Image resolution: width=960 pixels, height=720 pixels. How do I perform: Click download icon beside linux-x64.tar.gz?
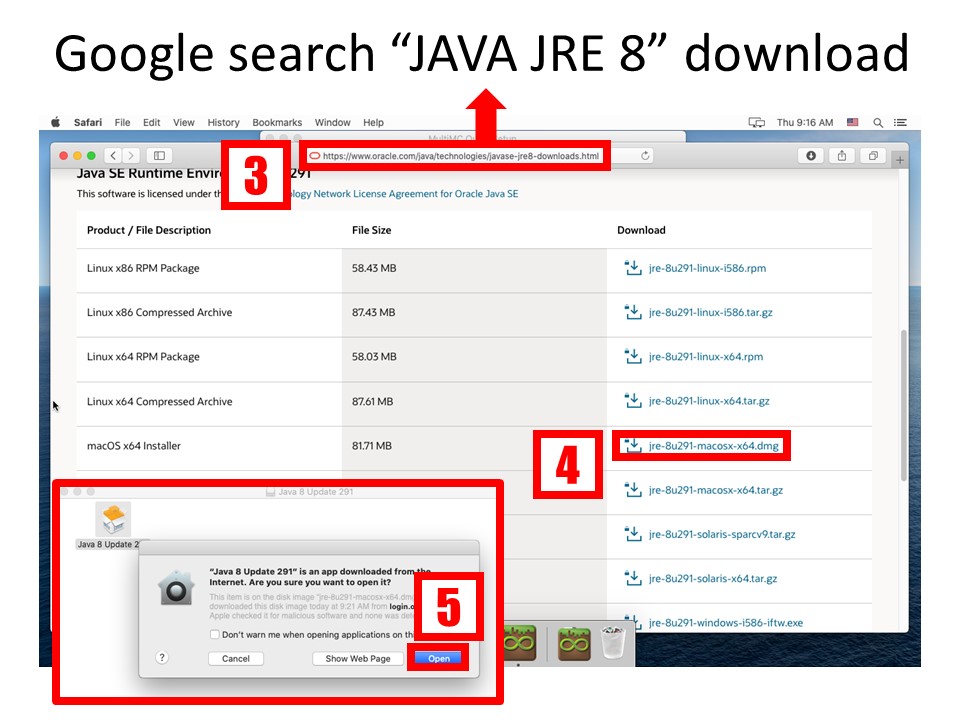(x=632, y=400)
